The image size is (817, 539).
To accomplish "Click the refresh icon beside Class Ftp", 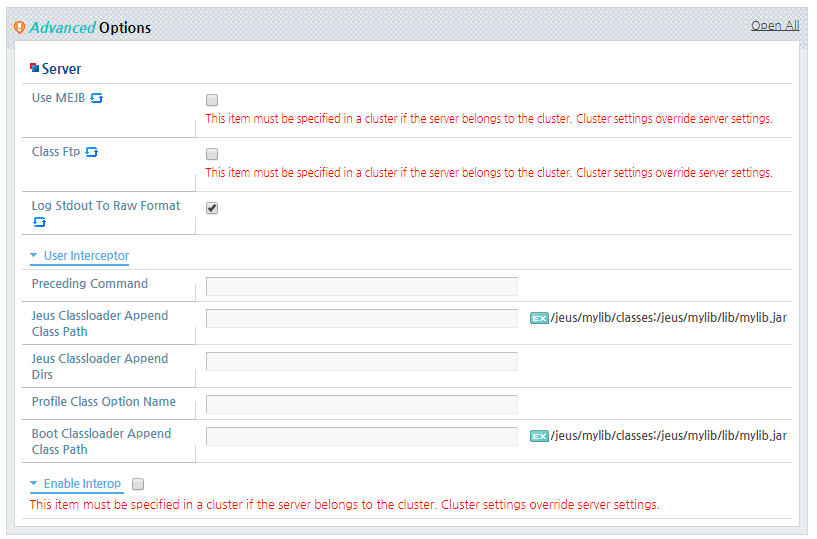I will [x=92, y=152].
